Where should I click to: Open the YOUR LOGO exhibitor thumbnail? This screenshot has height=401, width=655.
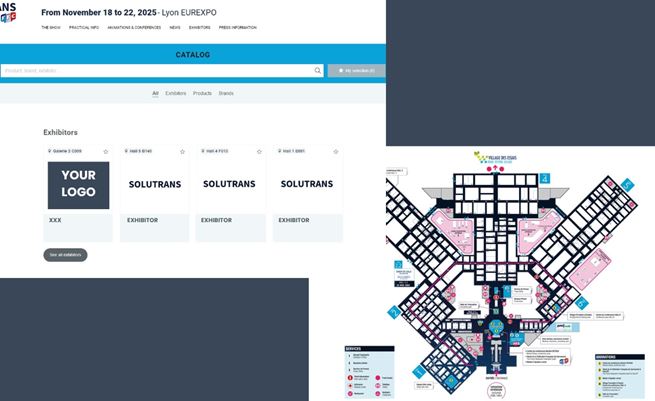pyautogui.click(x=79, y=185)
